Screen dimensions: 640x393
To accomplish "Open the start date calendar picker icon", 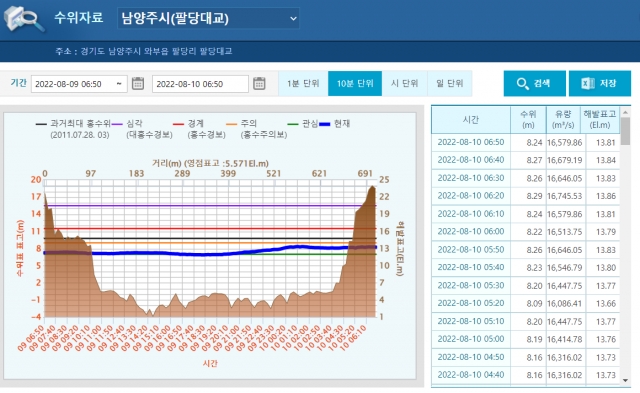I will click(x=138, y=84).
